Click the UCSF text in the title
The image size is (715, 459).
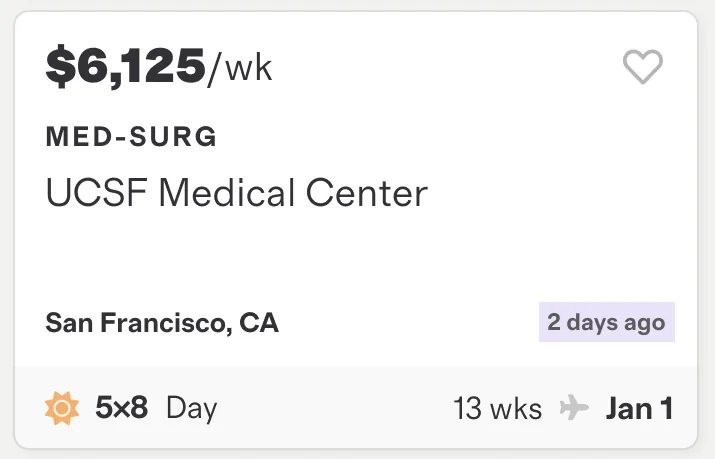97,193
